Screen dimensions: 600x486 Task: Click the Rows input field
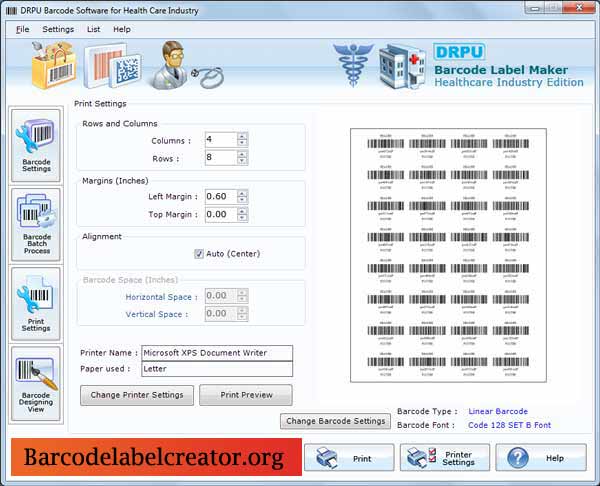point(221,157)
